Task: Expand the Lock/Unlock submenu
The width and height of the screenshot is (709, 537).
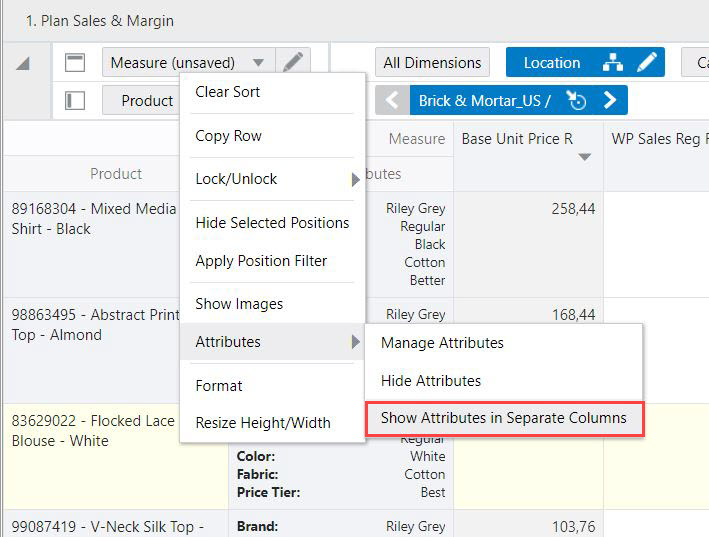Action: click(x=272, y=179)
